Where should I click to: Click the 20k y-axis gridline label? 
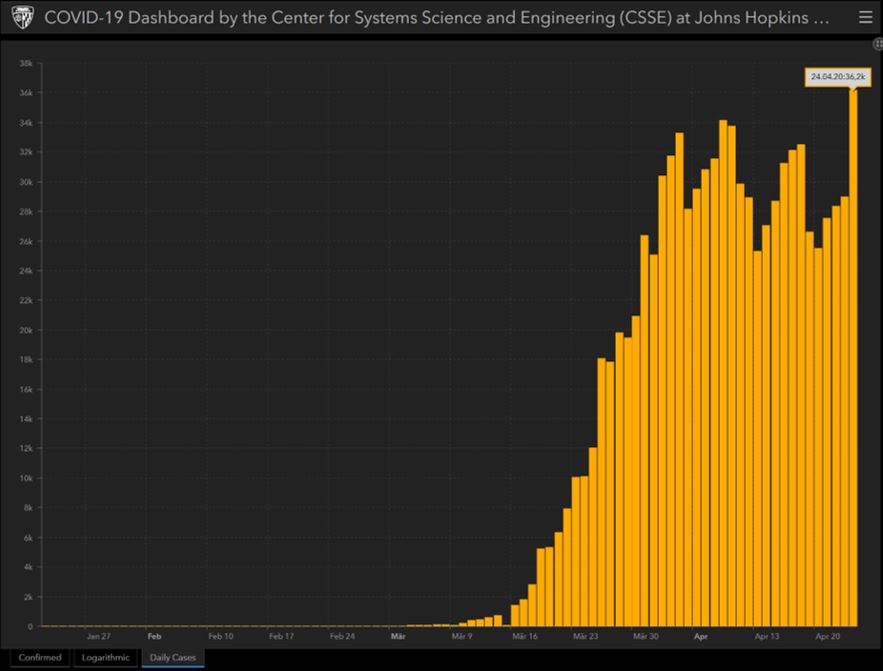26,330
